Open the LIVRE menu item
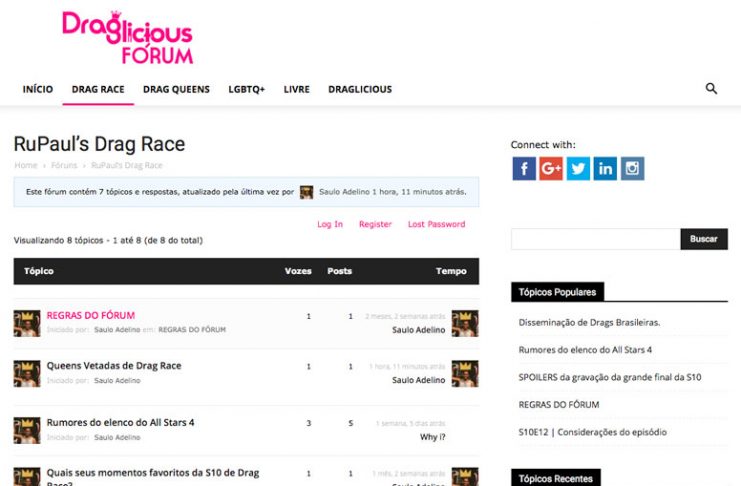The height and width of the screenshot is (486, 741). (297, 89)
